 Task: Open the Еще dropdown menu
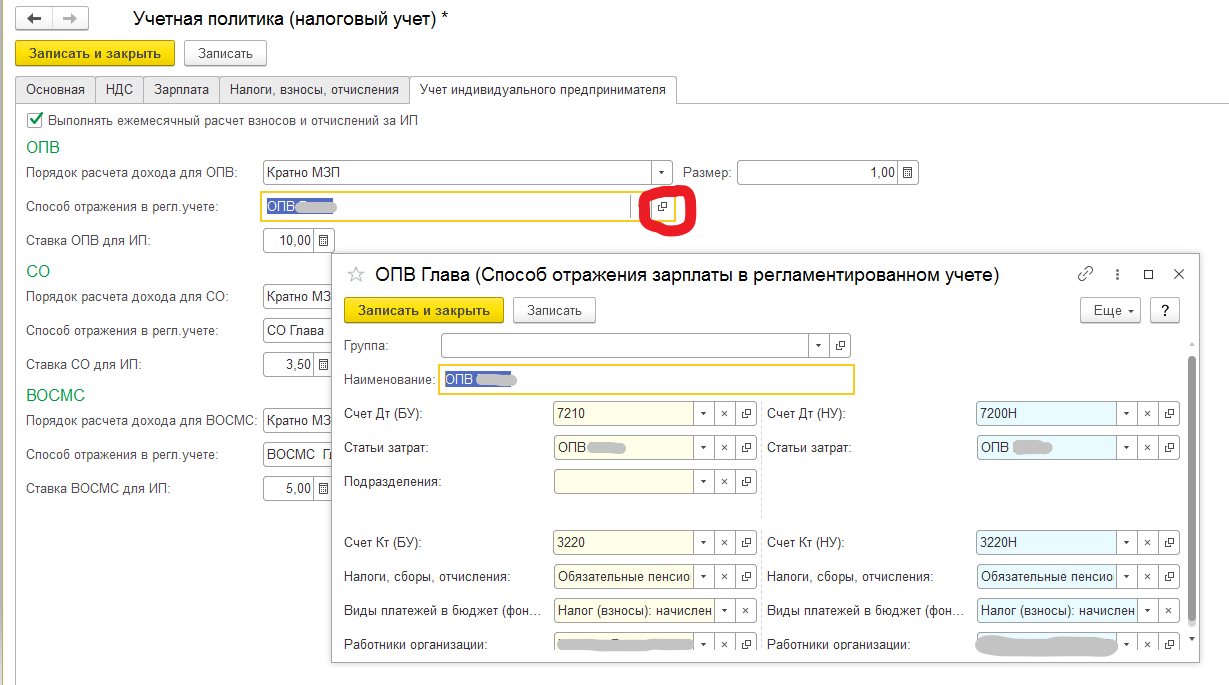(x=1110, y=311)
